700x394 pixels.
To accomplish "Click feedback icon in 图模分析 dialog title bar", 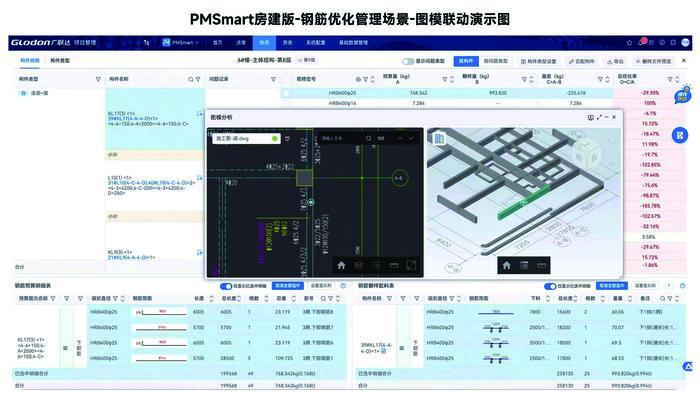I will [591, 117].
